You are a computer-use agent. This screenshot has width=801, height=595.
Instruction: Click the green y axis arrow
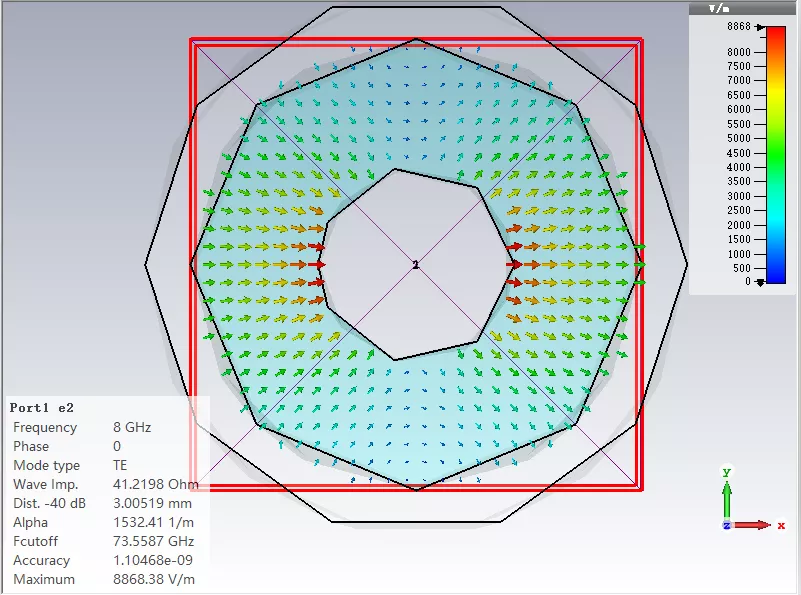pyautogui.click(x=726, y=501)
